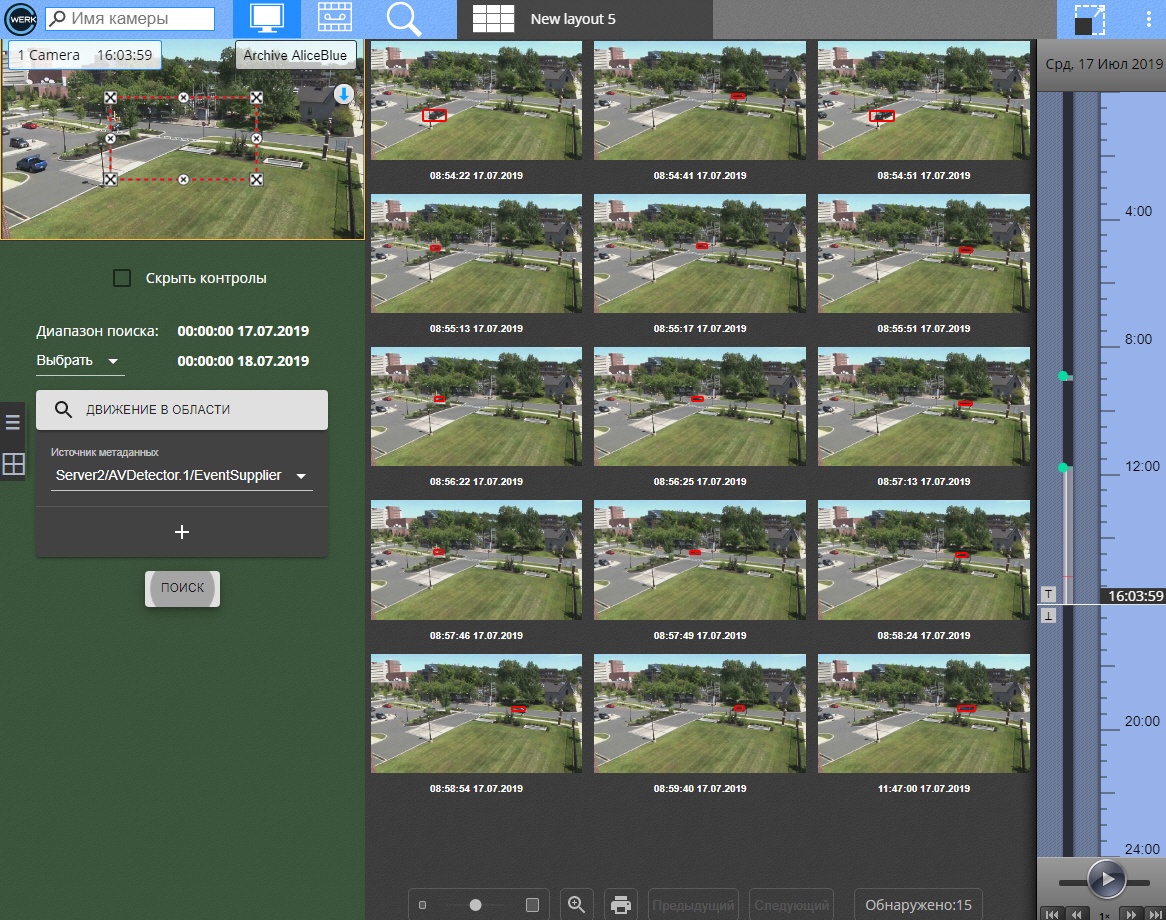Click the layout grid icon
Viewport: 1166px width, 920px height.
(492, 19)
